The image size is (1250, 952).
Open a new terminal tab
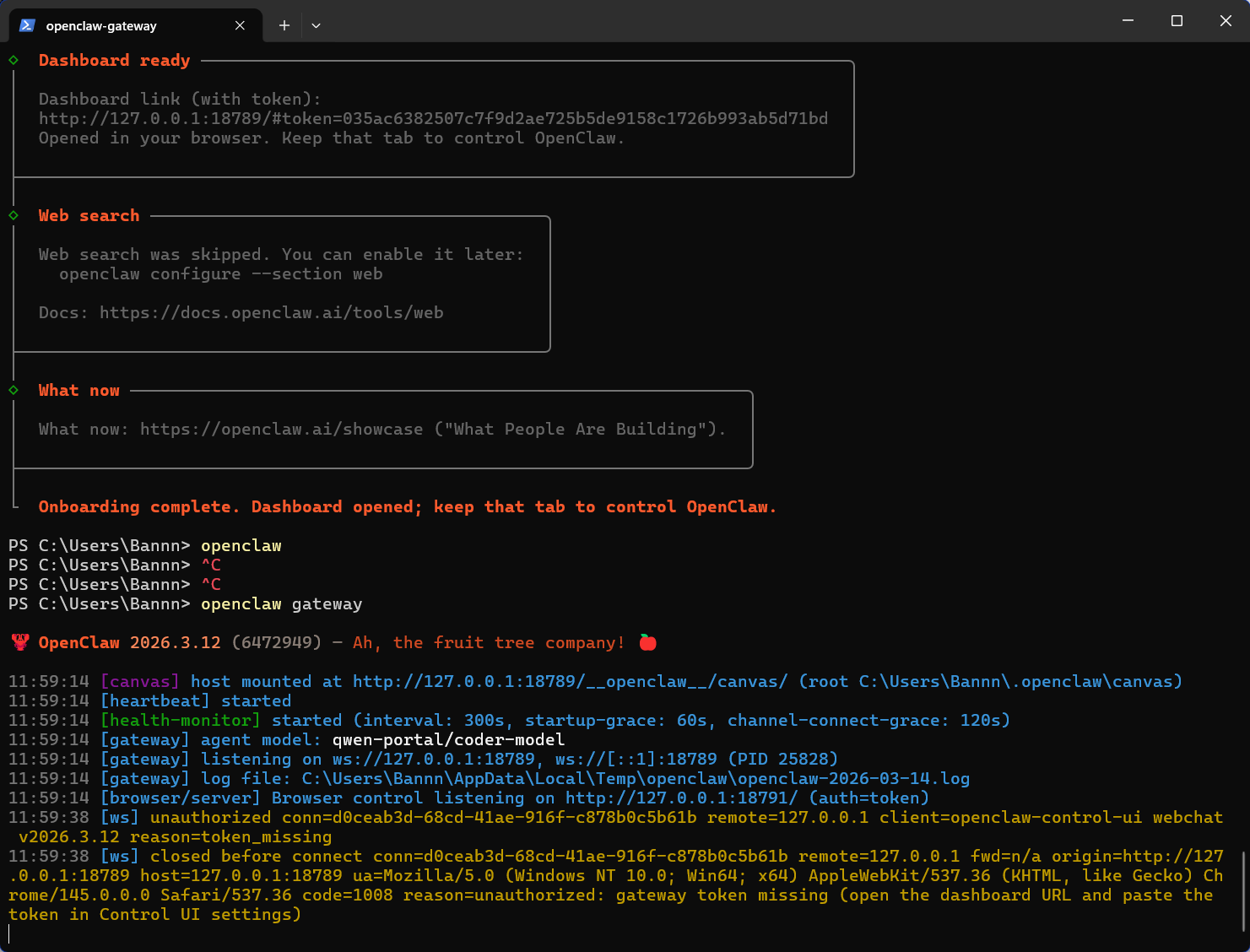pos(284,25)
